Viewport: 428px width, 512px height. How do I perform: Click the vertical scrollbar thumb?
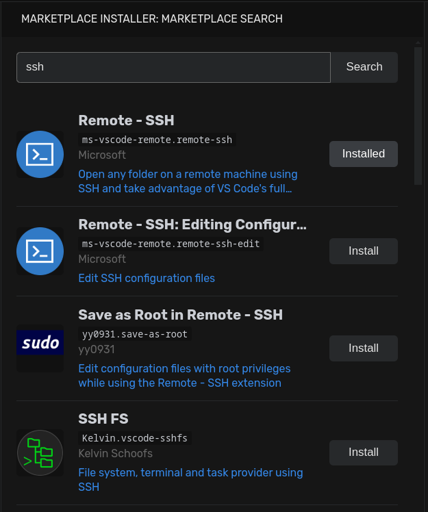[418, 116]
